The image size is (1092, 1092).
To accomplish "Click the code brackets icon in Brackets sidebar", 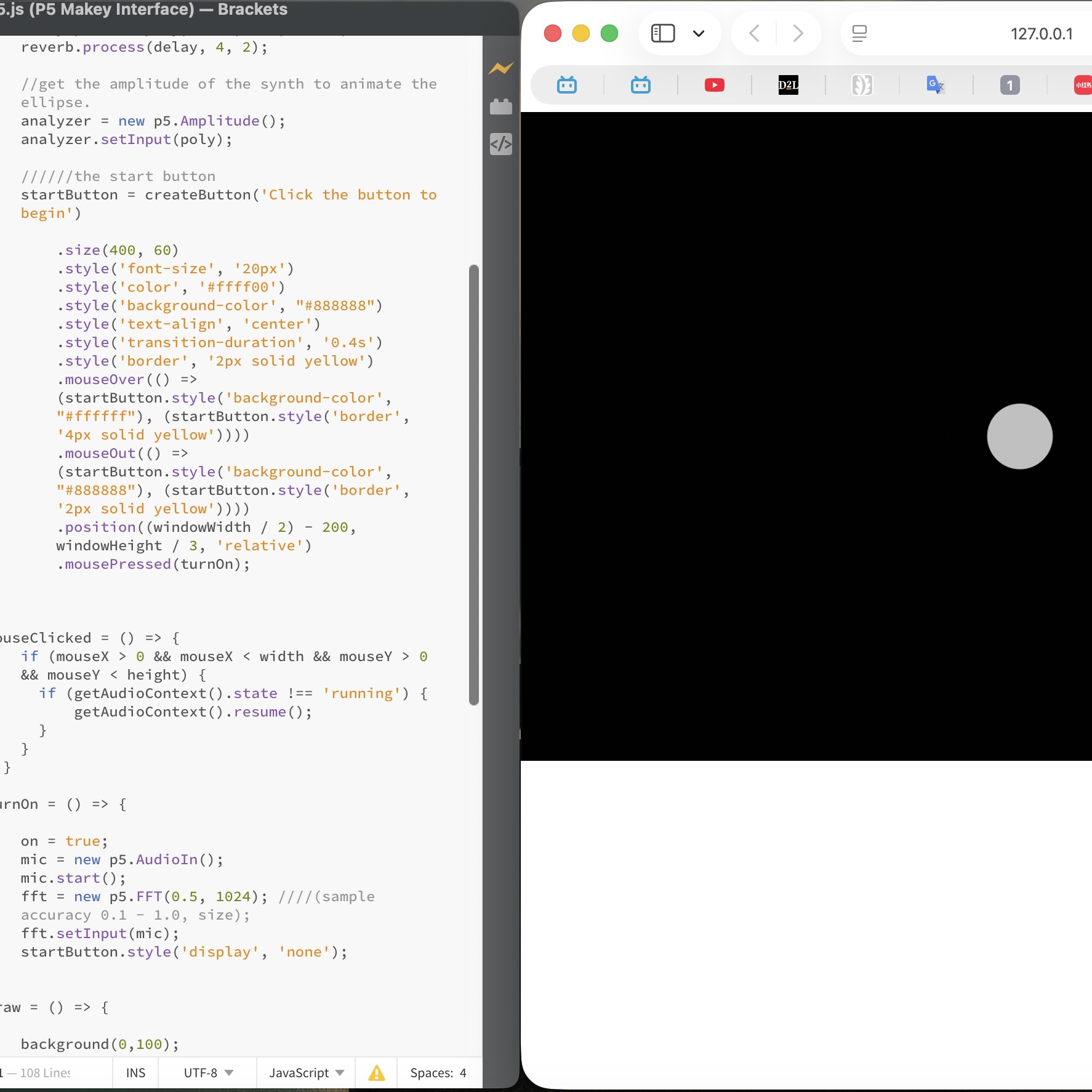I will click(x=500, y=144).
